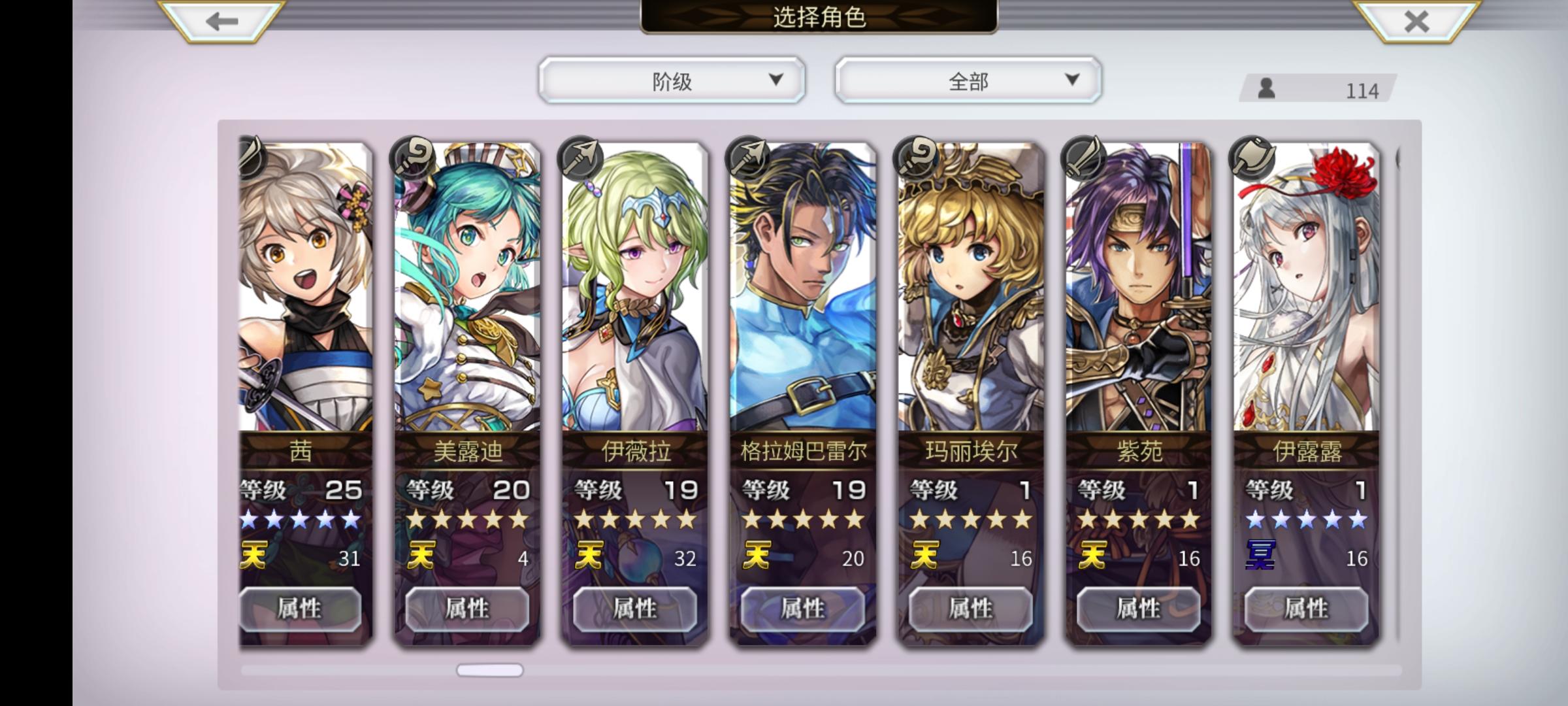The height and width of the screenshot is (706, 1568).
Task: Select character 伊薇拉 portrait
Action: [x=635, y=288]
